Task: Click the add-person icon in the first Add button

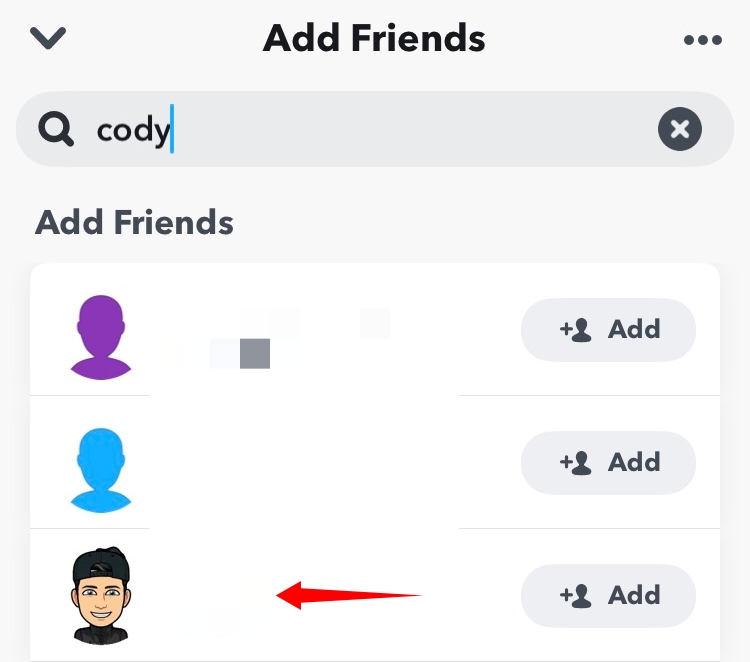Action: coord(576,329)
